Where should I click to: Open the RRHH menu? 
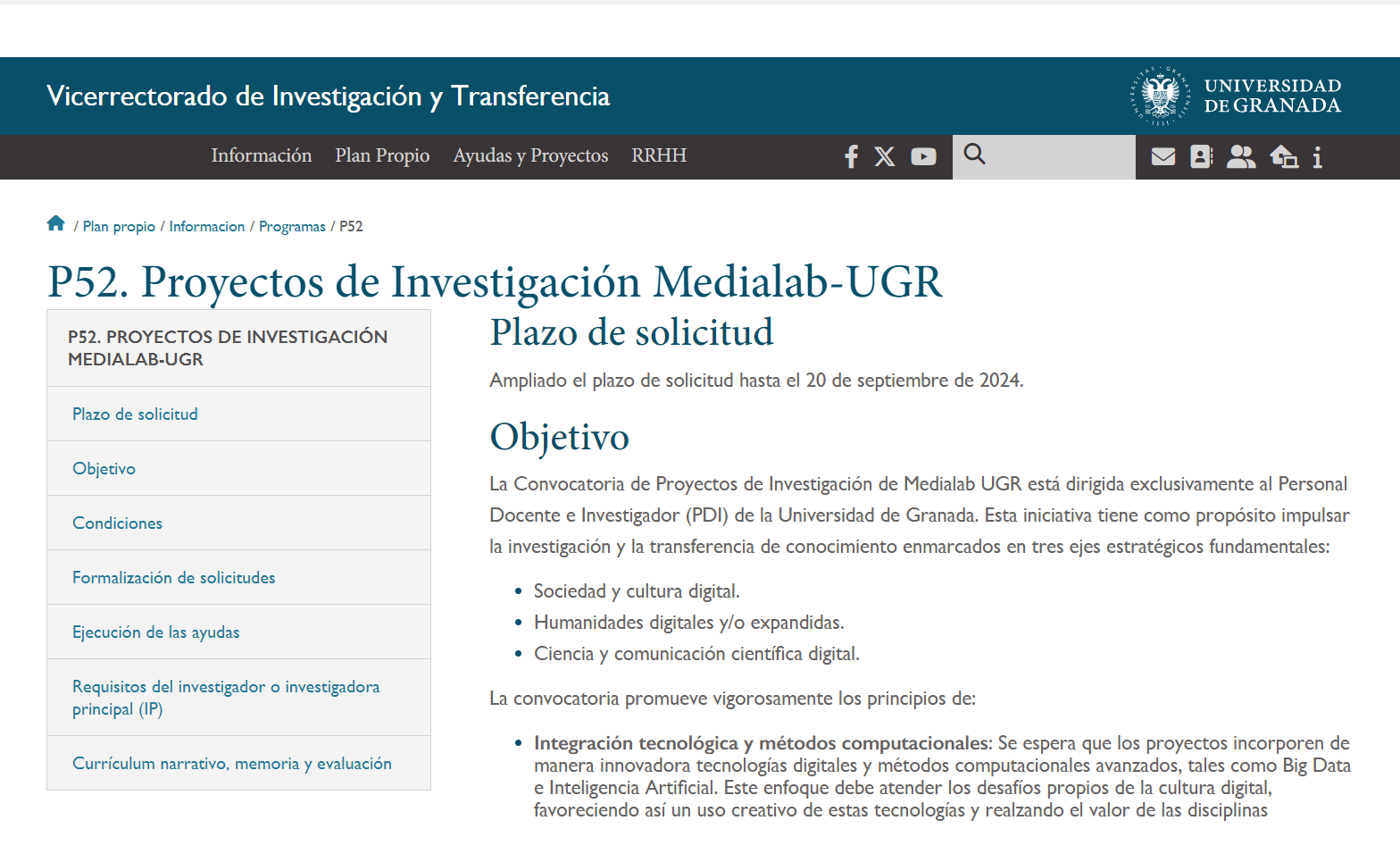(659, 155)
